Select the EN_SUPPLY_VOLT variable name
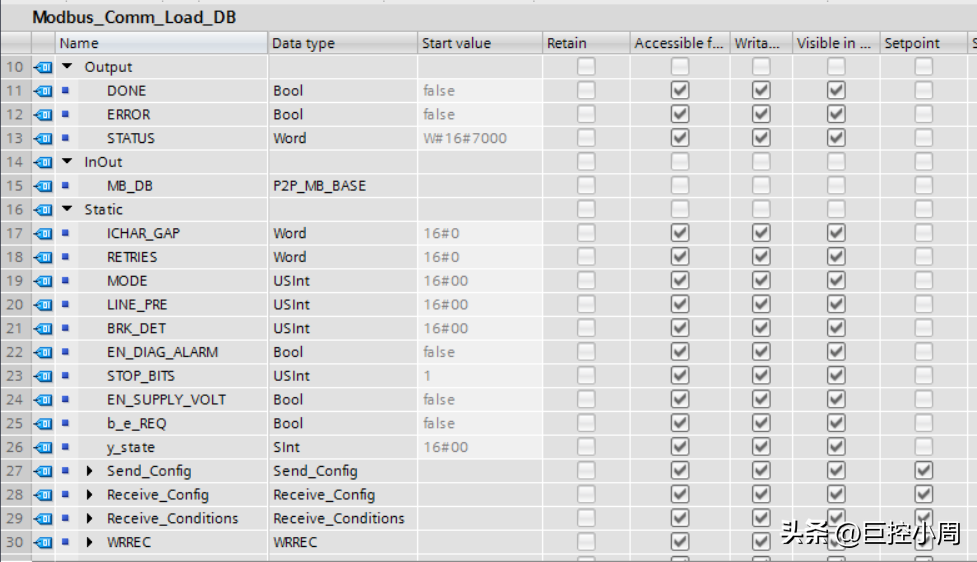977x562 pixels. [x=166, y=400]
